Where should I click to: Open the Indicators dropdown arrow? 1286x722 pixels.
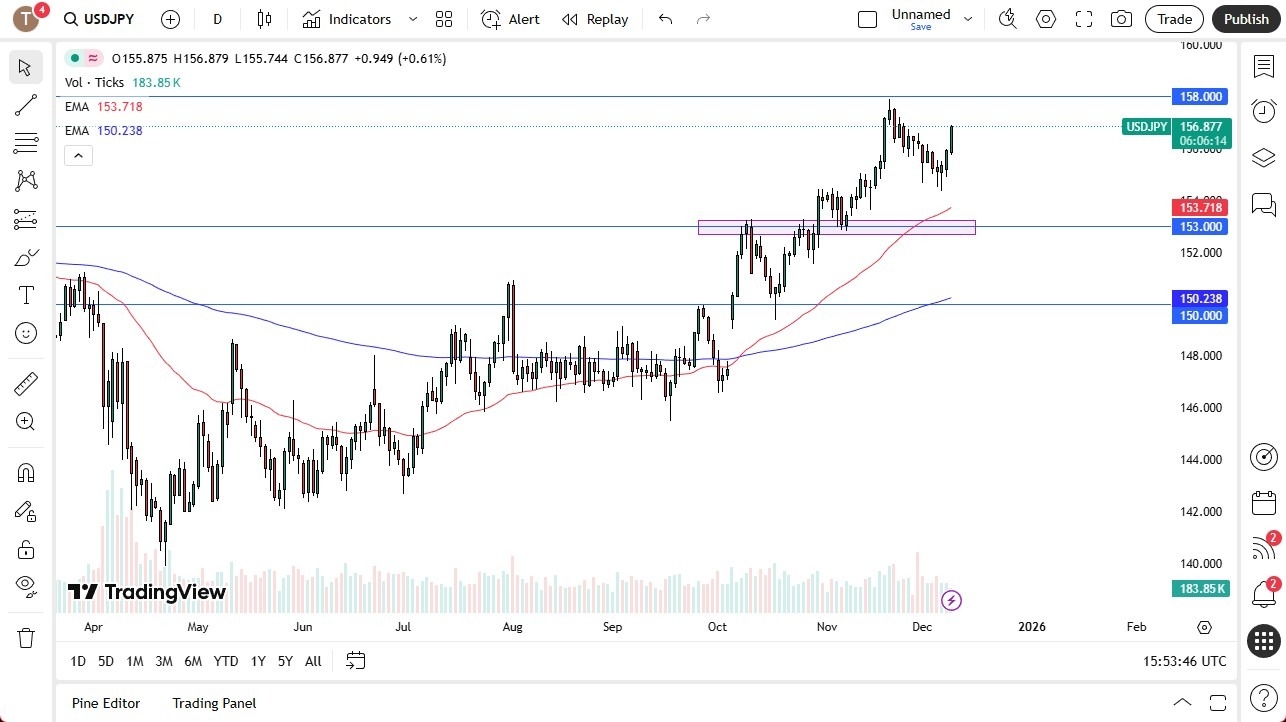411,19
